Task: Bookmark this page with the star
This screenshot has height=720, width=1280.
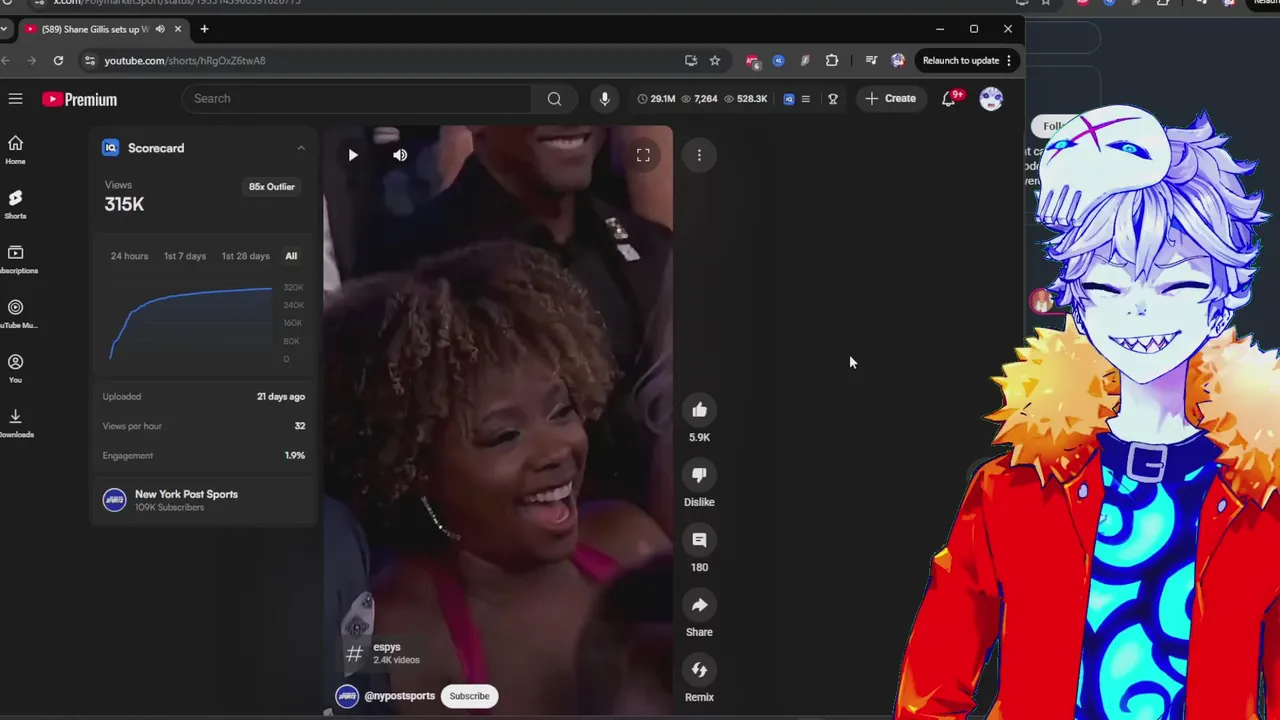Action: coord(714,61)
